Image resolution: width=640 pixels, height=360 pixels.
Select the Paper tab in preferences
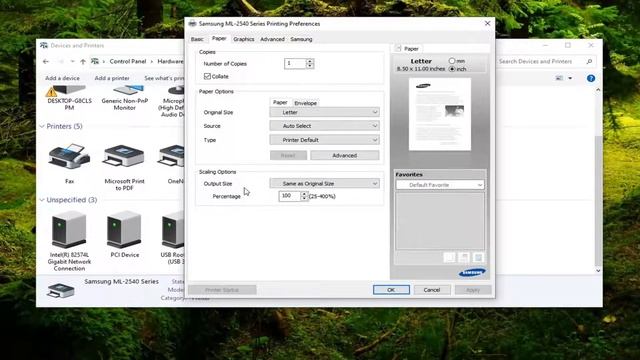pyautogui.click(x=219, y=38)
